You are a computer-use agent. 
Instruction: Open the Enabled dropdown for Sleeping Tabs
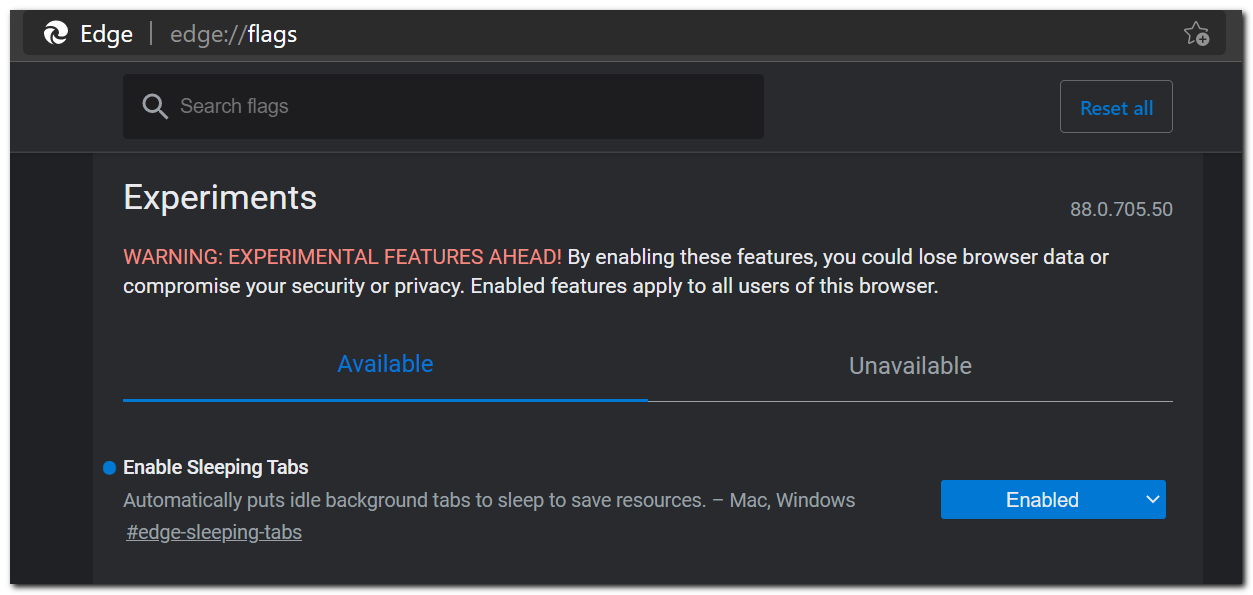pyautogui.click(x=1053, y=499)
